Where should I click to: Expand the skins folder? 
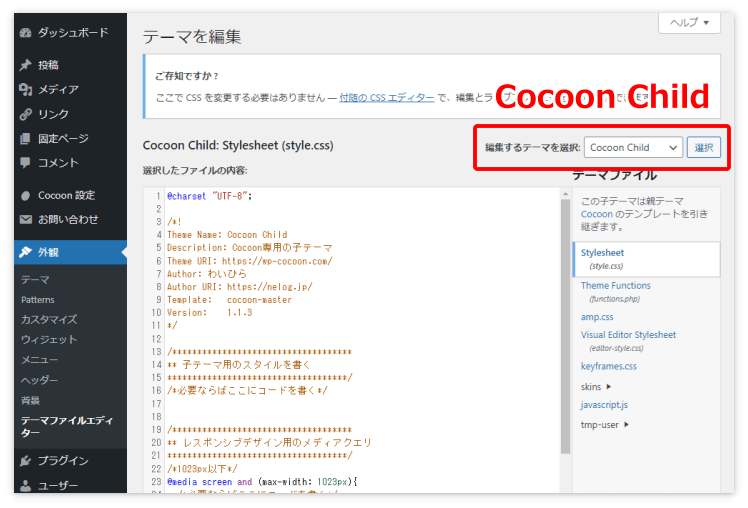(596, 386)
